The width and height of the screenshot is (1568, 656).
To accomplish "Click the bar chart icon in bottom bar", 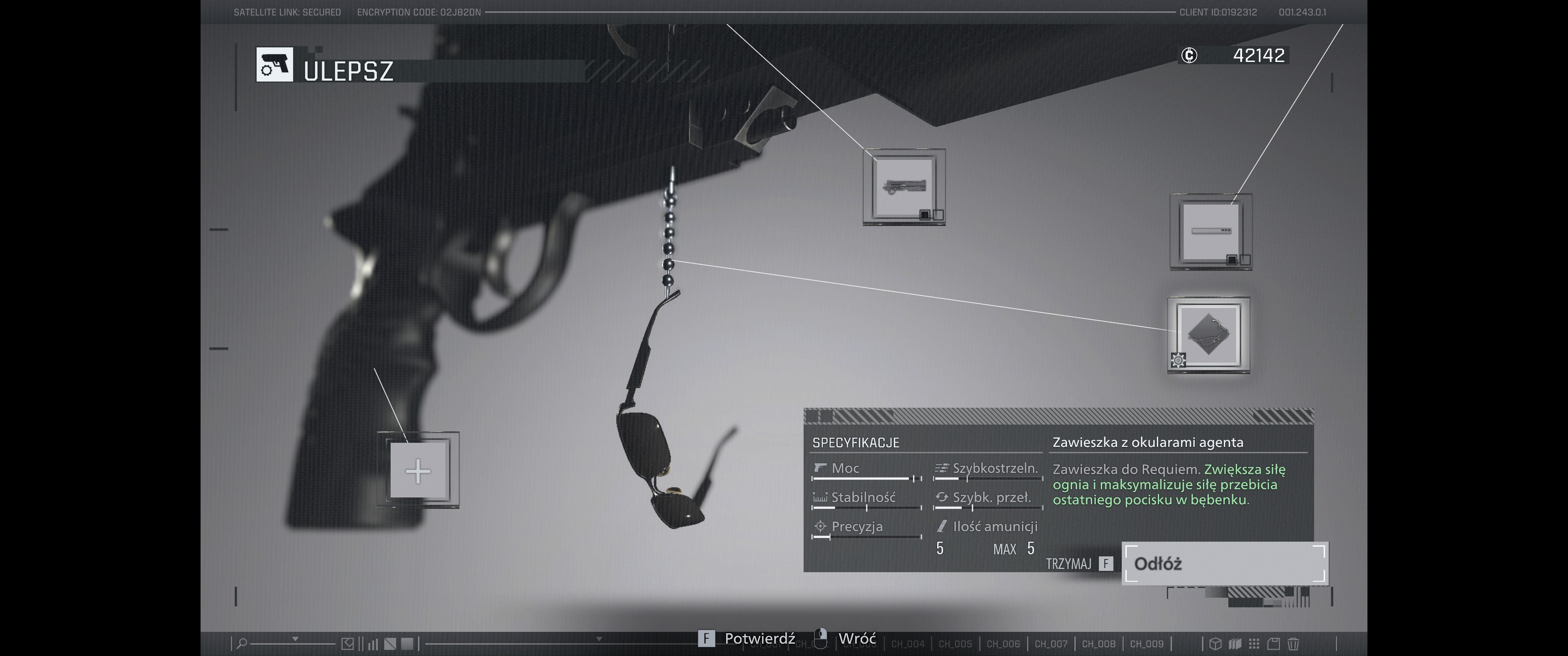I will point(372,643).
